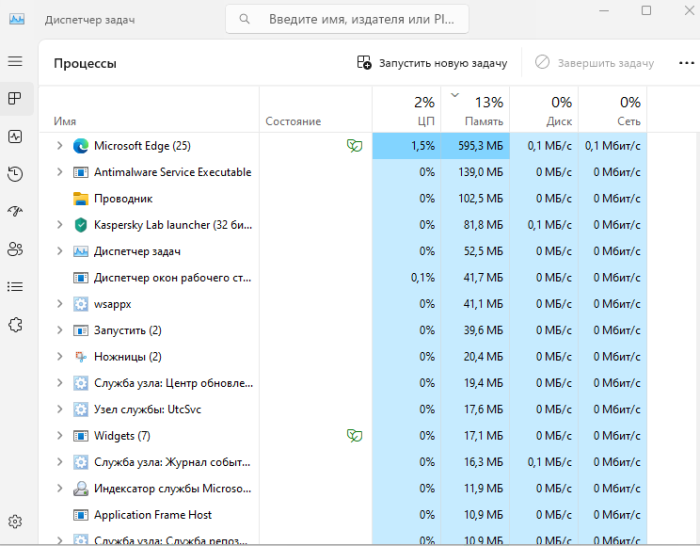The width and height of the screenshot is (700, 546).
Task: Expand the Ножницы (2) row
Action: point(60,356)
